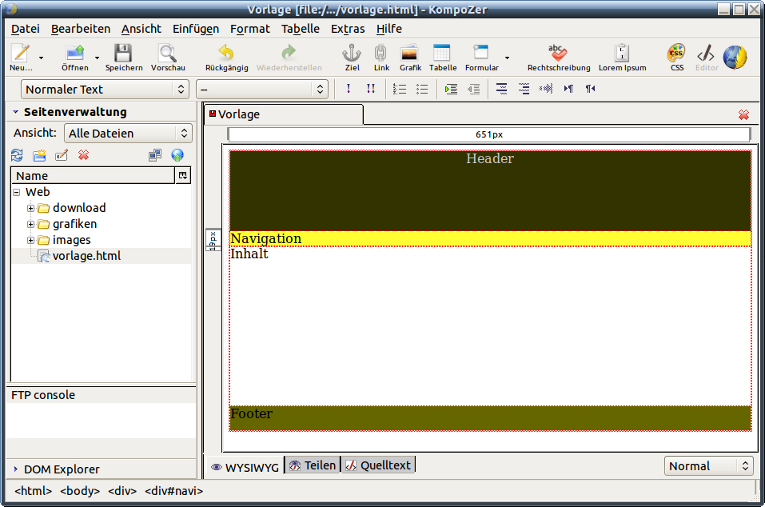This screenshot has height=507, width=765.
Task: Expand the download folder
Action: [30, 208]
